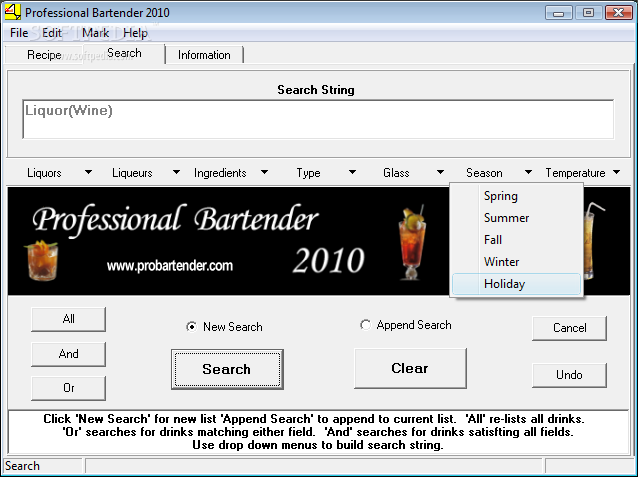Viewport: 638px width, 477px height.
Task: Pick Winter in the Season menu
Action: (516, 262)
